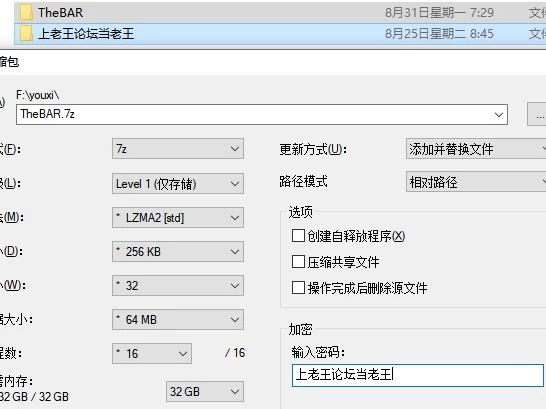Expand the Level 1 (仅存储) compression dropdown
The width and height of the screenshot is (546, 409).
[178, 183]
